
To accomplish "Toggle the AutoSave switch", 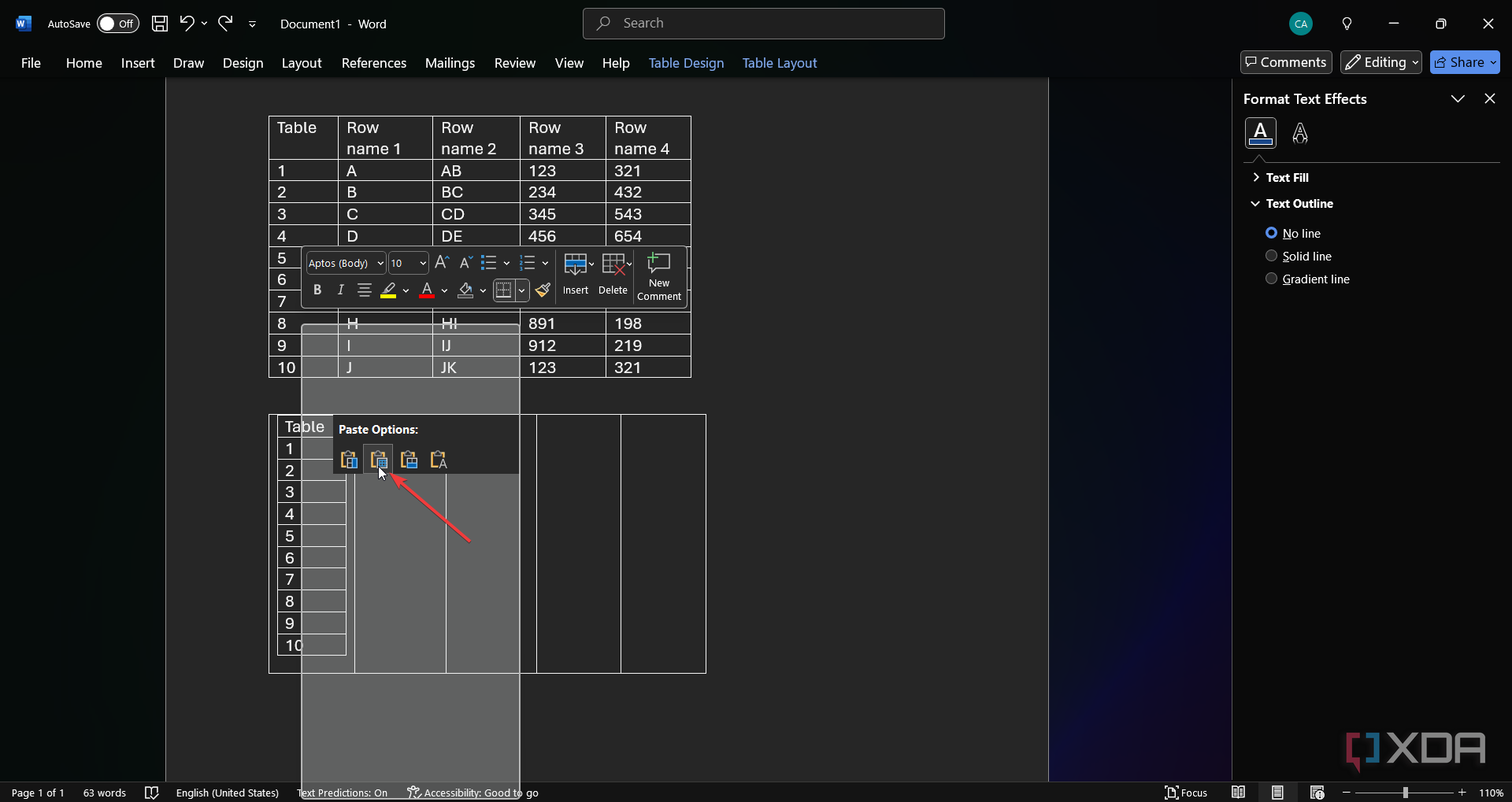I will 117,24.
